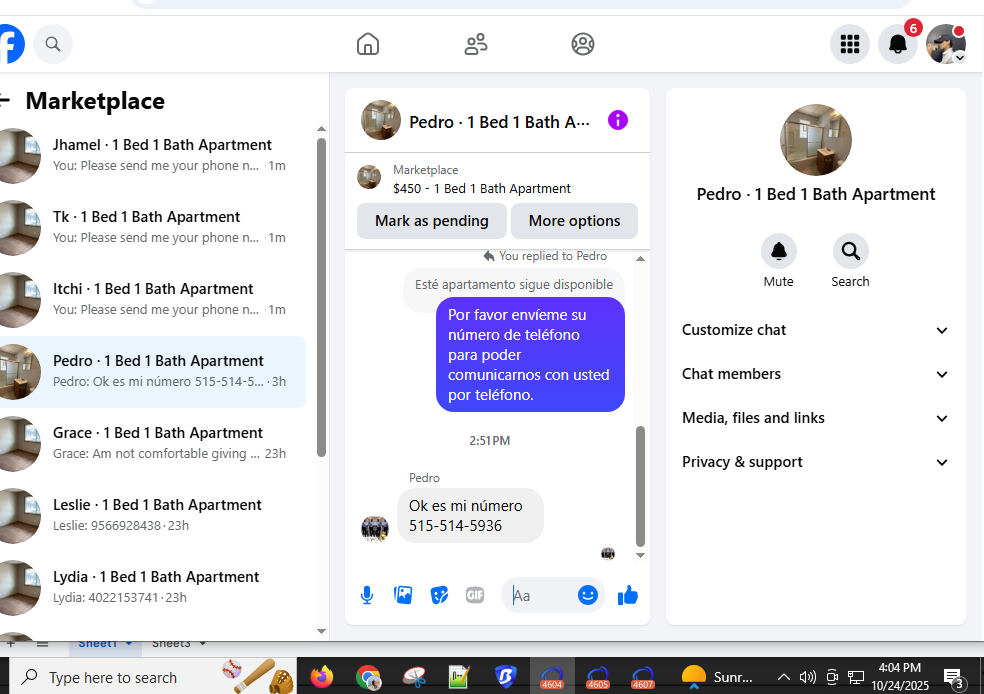Open Sheet3 tab dropdown arrow
The image size is (984, 694).
[x=203, y=643]
